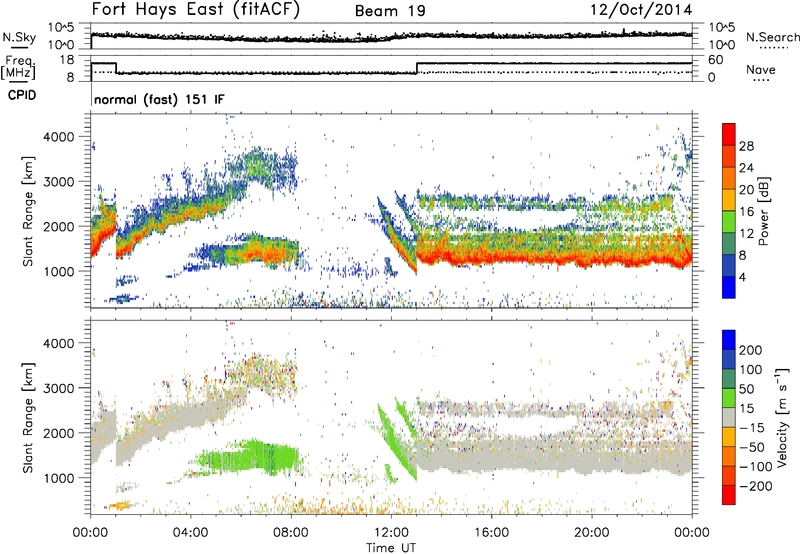
Task: Click the 'Velocity [m s-1]' colorbar title
Action: tap(782, 417)
